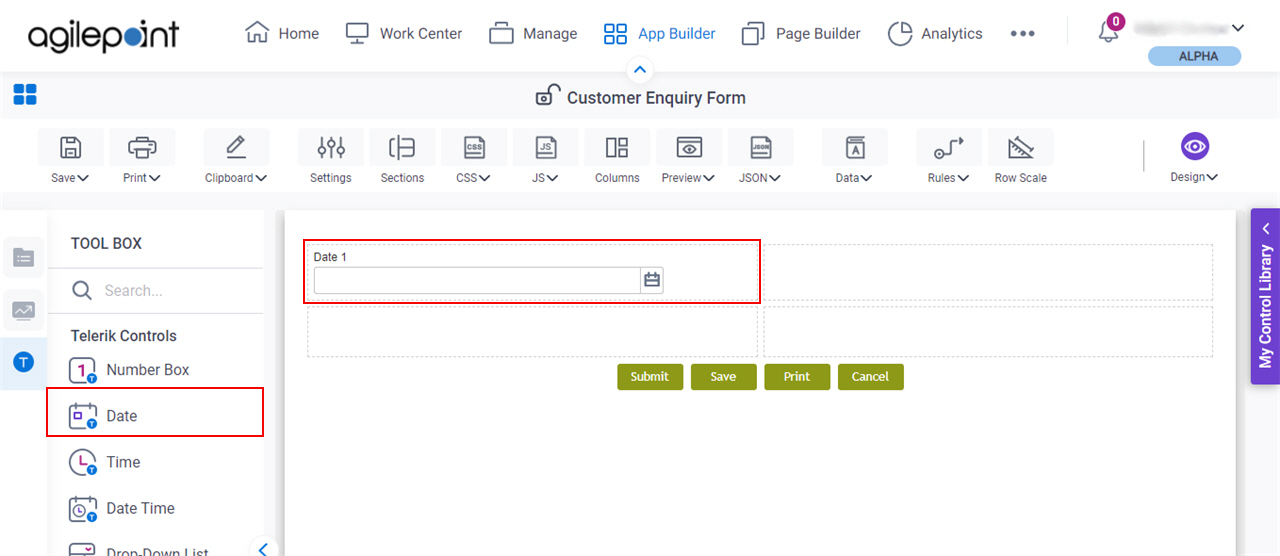Open the form list sidebar icon
The width and height of the screenshot is (1280, 556).
coord(23,258)
